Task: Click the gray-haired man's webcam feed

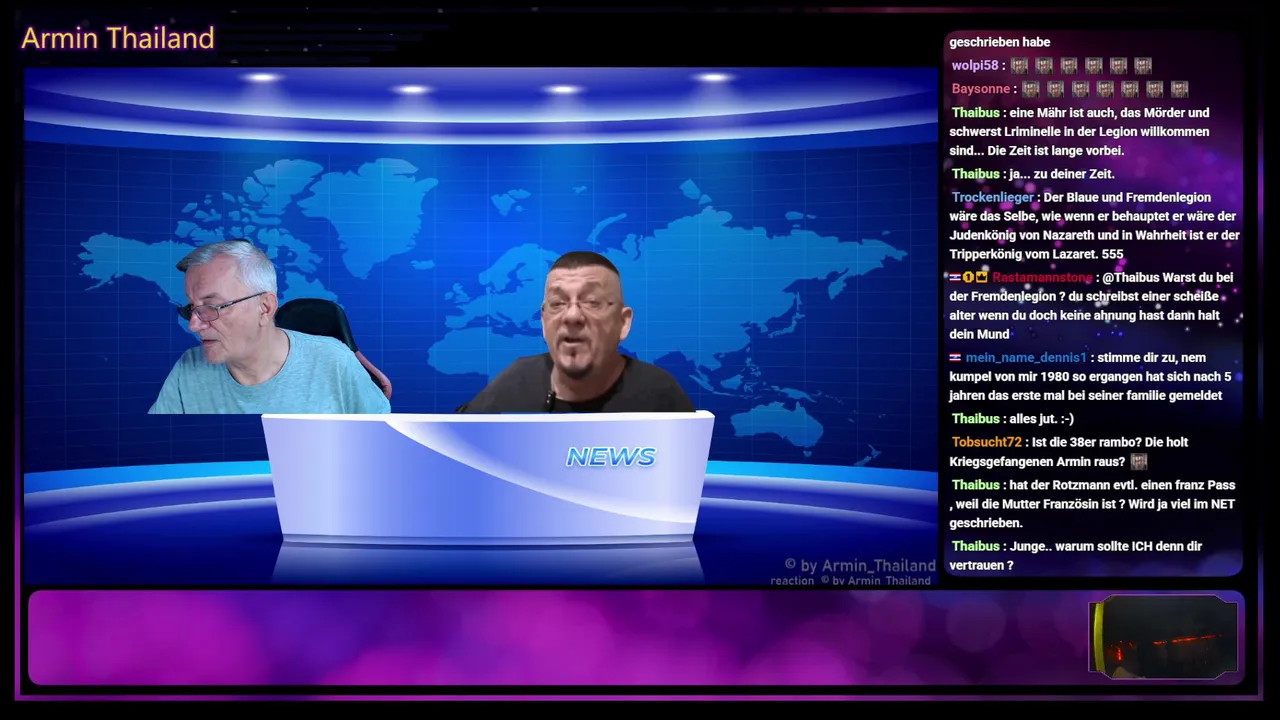Action: 268,327
